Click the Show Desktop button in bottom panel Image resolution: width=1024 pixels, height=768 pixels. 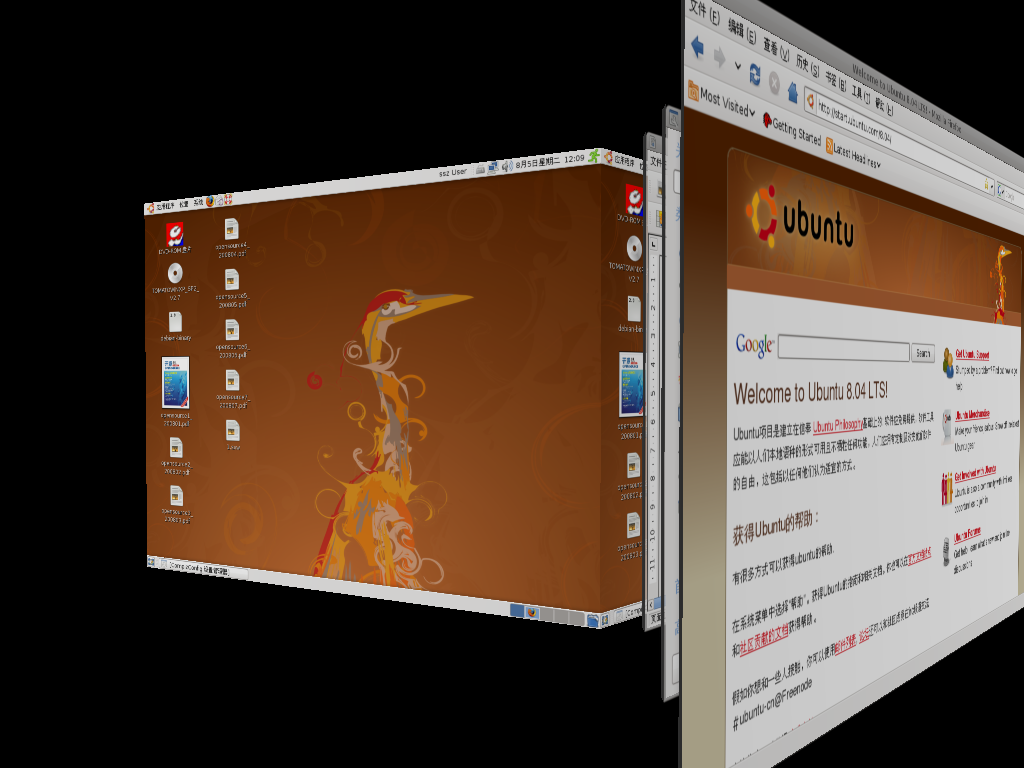click(152, 561)
